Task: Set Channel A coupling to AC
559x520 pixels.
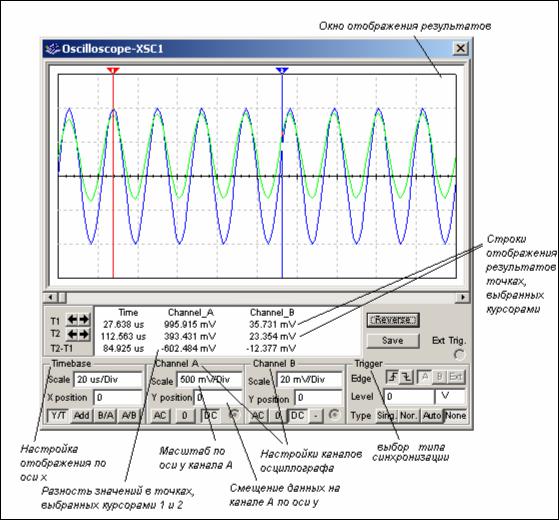Action: click(x=160, y=416)
